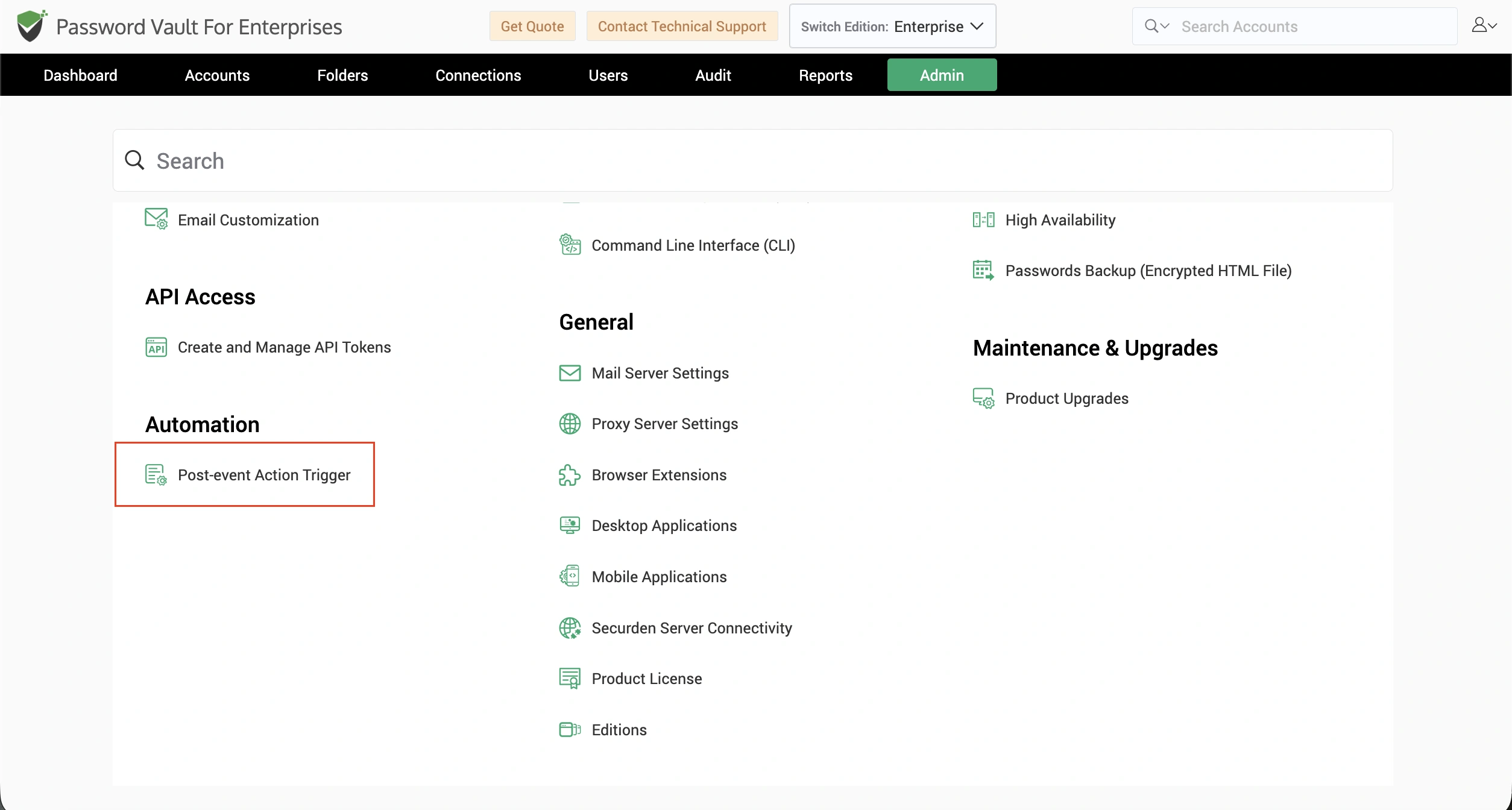Viewport: 1512px width, 810px height.
Task: Go to the Dashboard tab
Action: [80, 75]
